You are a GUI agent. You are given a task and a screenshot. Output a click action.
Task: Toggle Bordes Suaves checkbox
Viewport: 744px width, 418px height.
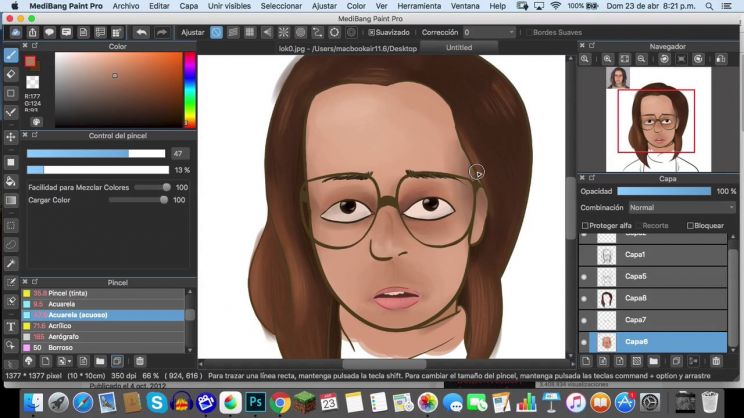point(529,32)
